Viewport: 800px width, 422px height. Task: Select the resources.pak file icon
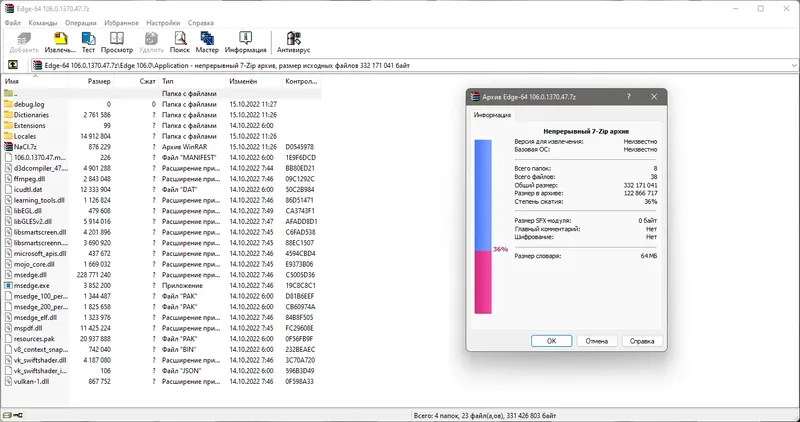pos(8,339)
